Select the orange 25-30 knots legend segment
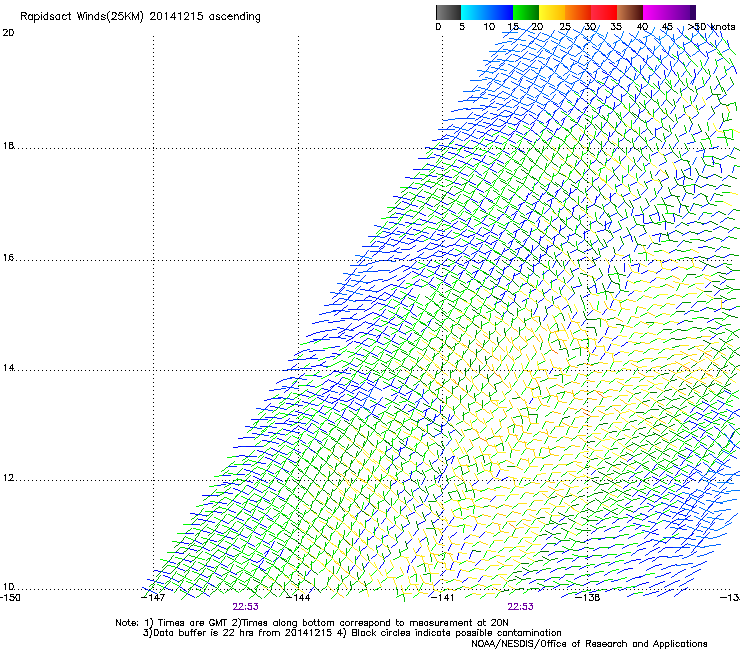 [578, 12]
